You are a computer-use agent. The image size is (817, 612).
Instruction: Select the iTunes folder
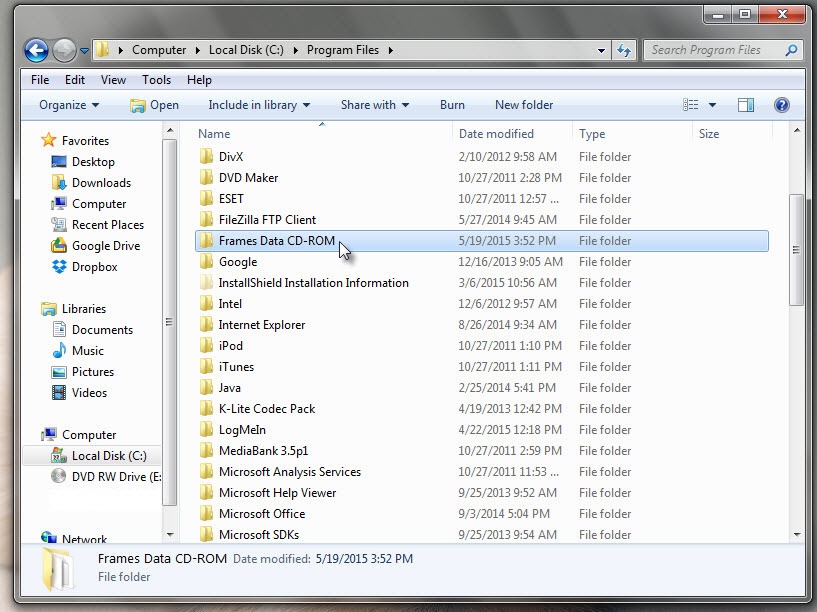[481, 367]
